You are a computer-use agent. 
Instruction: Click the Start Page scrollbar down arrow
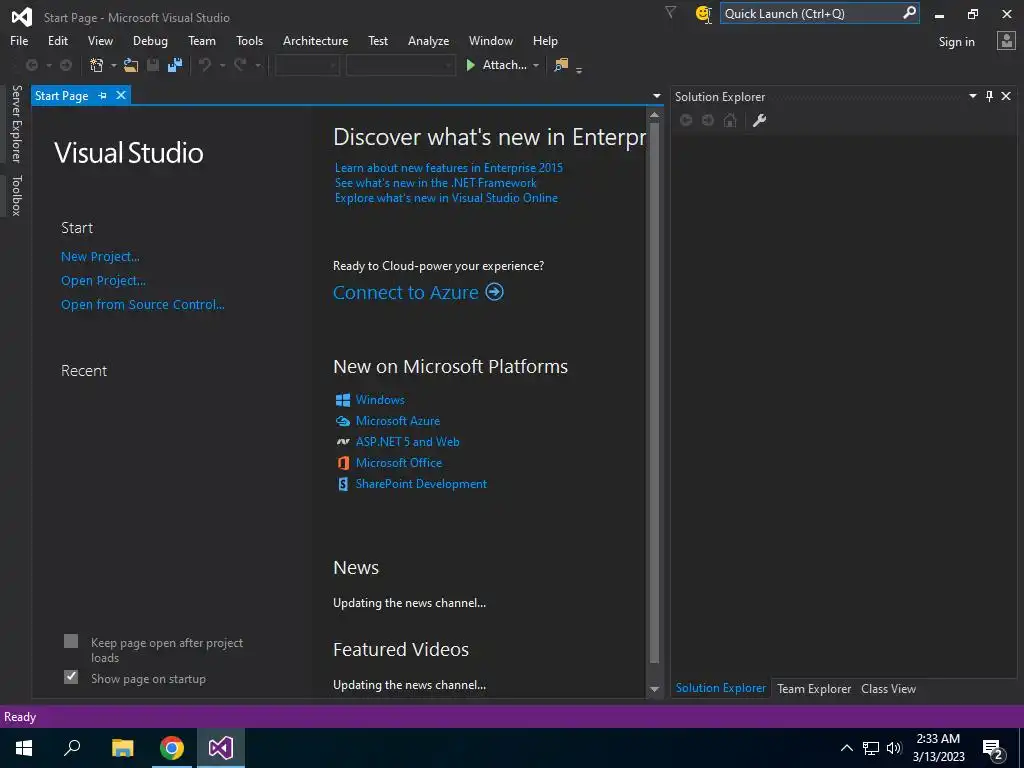[654, 689]
